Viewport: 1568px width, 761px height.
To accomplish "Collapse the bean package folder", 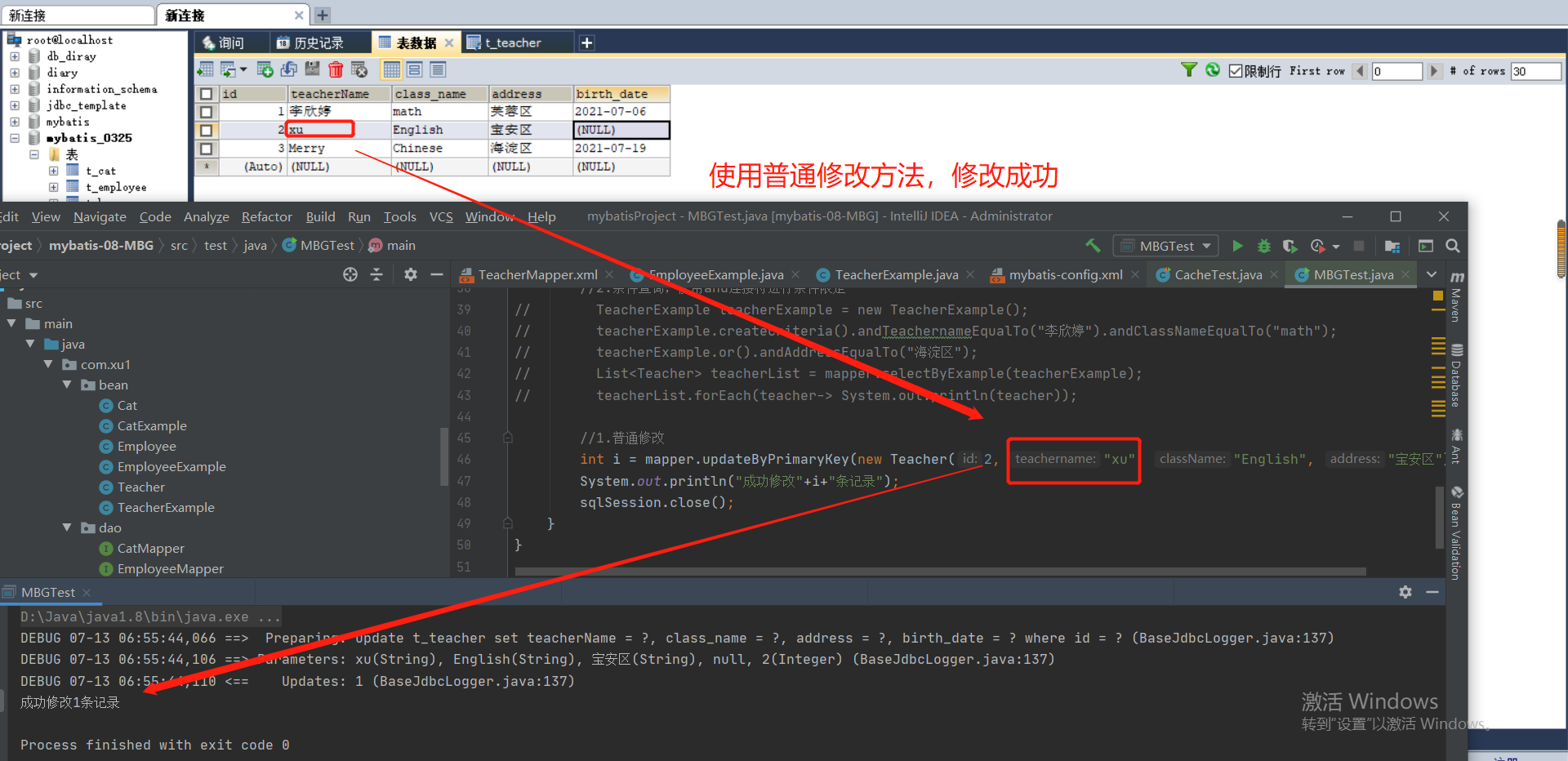I will pyautogui.click(x=67, y=385).
